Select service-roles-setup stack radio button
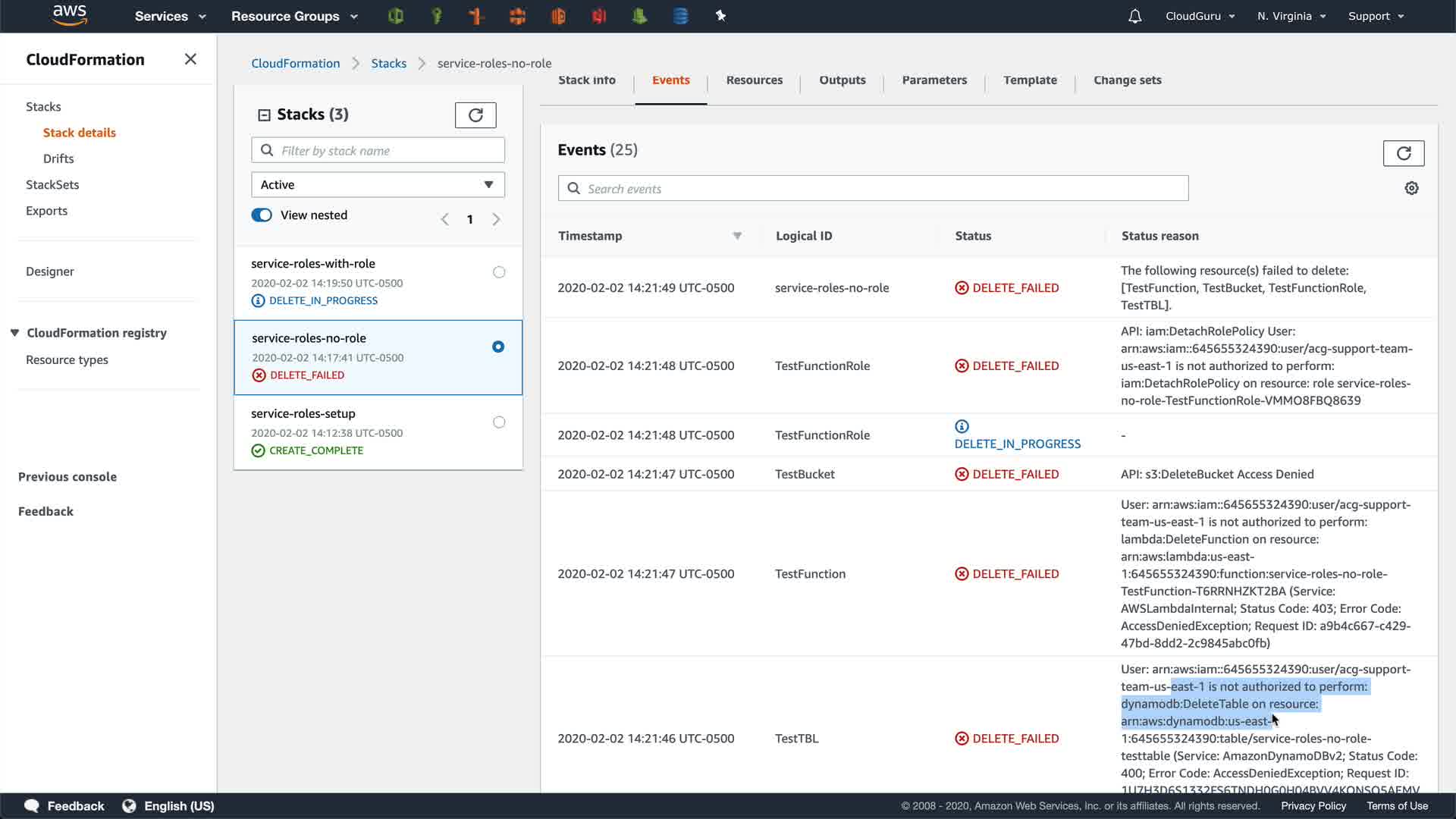 pyautogui.click(x=499, y=422)
